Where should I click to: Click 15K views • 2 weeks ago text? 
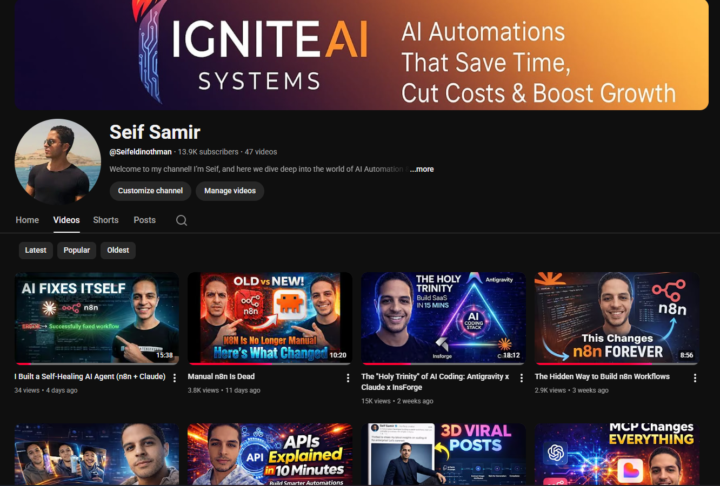(397, 401)
